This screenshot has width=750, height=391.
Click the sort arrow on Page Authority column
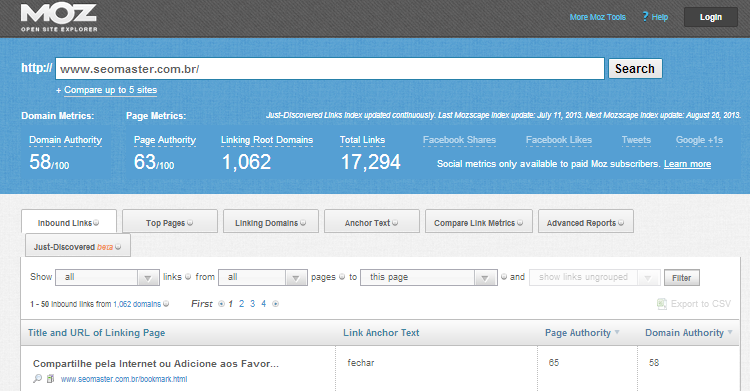click(x=617, y=332)
